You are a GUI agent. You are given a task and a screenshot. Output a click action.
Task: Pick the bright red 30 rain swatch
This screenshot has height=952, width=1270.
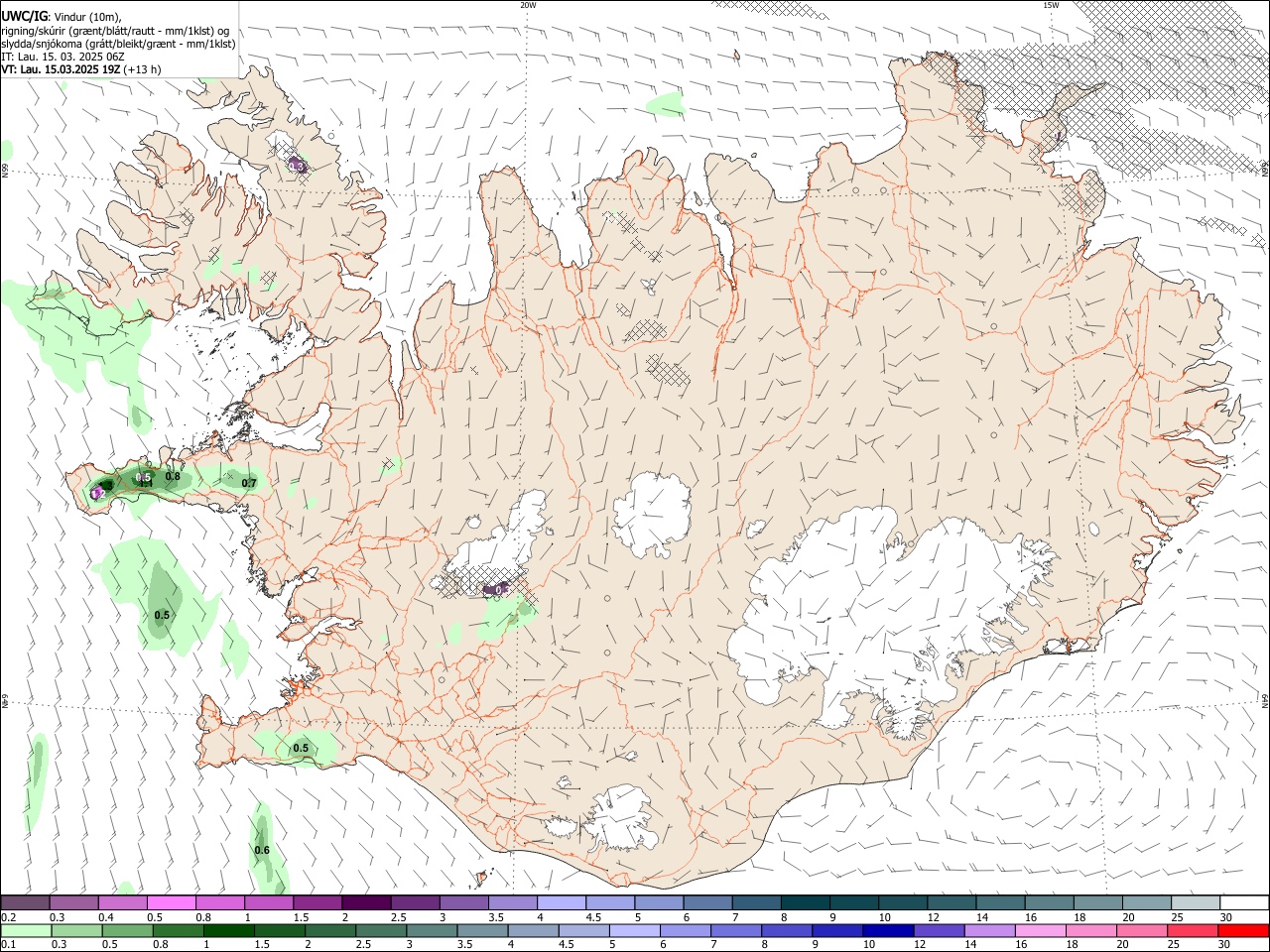1243,930
